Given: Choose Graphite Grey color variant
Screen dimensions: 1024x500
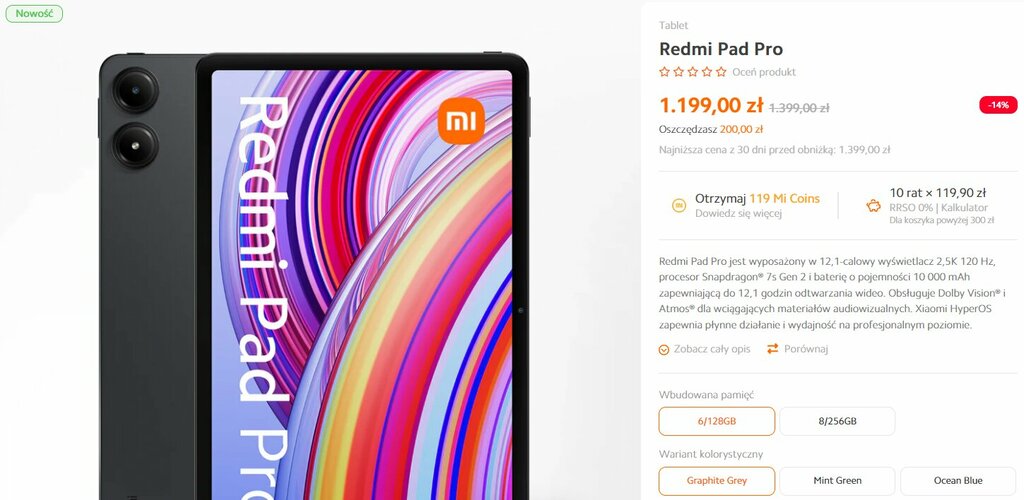Looking at the screenshot, I should 716,480.
